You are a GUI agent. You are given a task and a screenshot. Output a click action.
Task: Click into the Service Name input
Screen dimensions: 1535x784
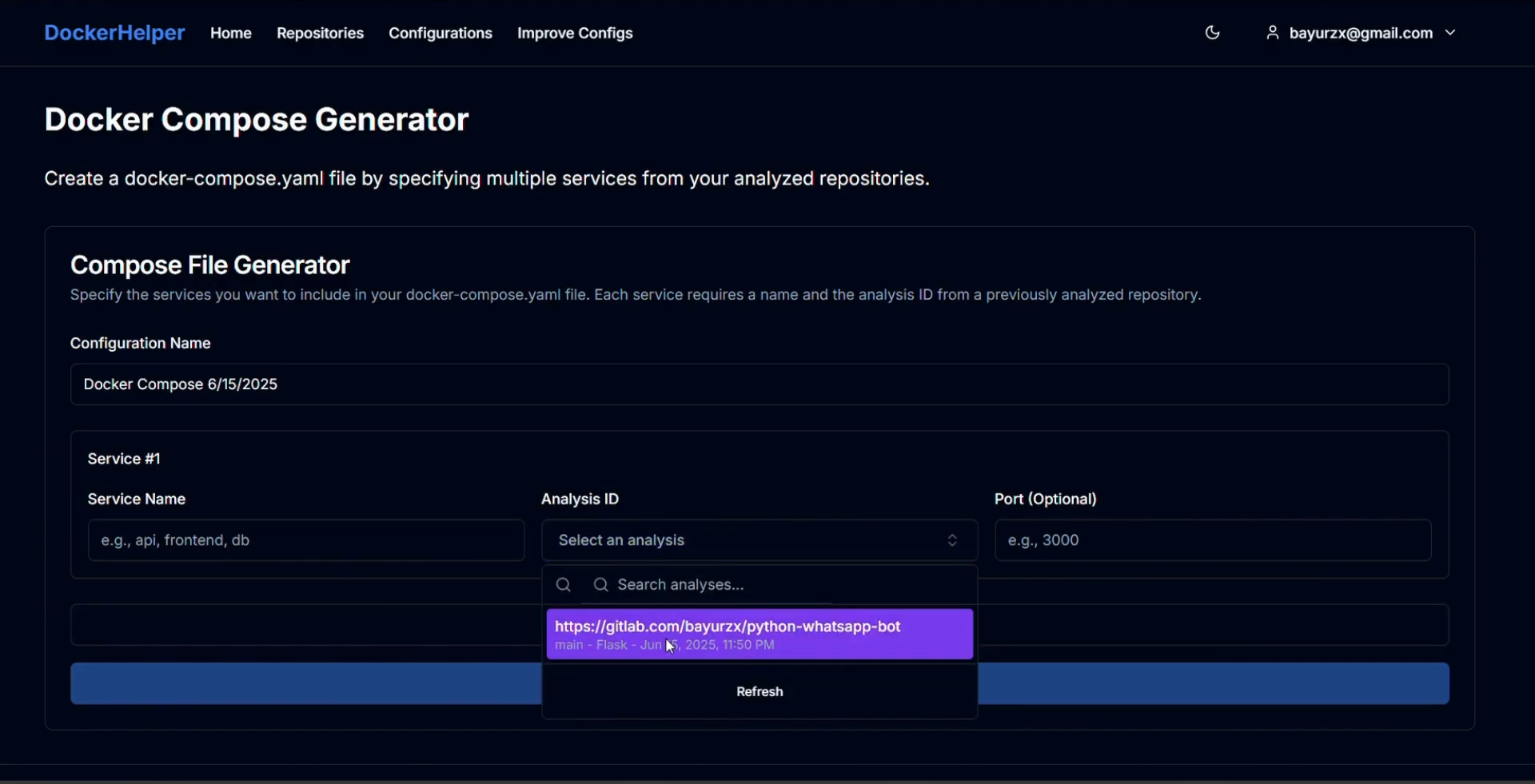click(x=305, y=540)
